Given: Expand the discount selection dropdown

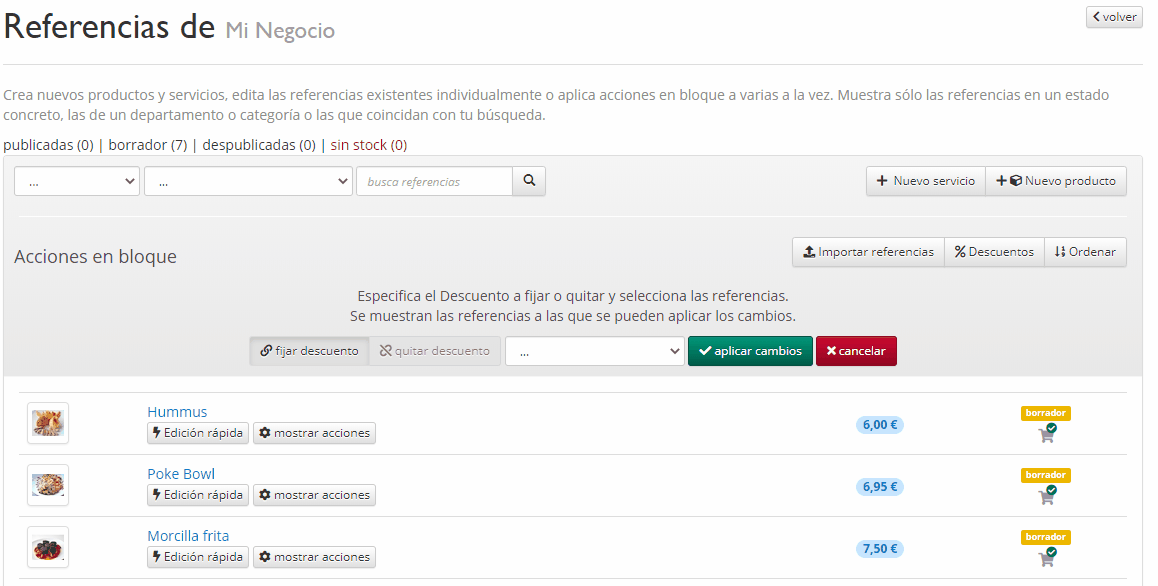Looking at the screenshot, I should 595,351.
